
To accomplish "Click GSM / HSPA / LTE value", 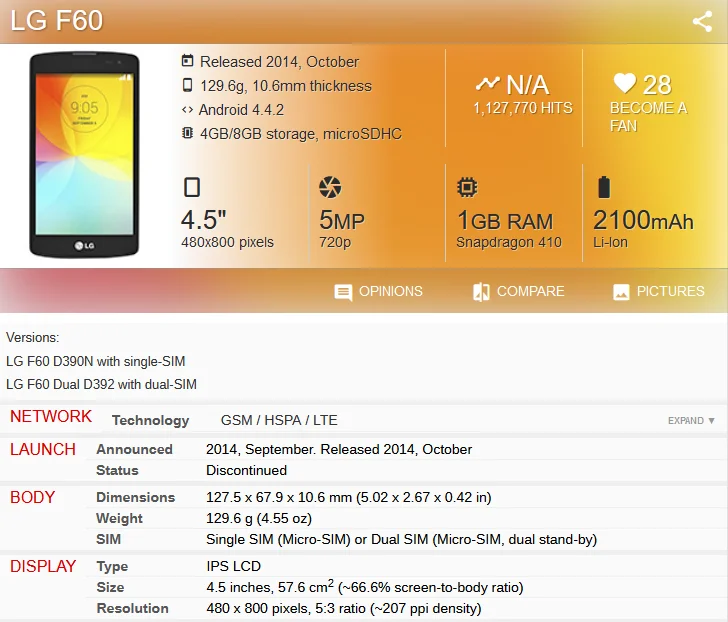I will tap(279, 420).
